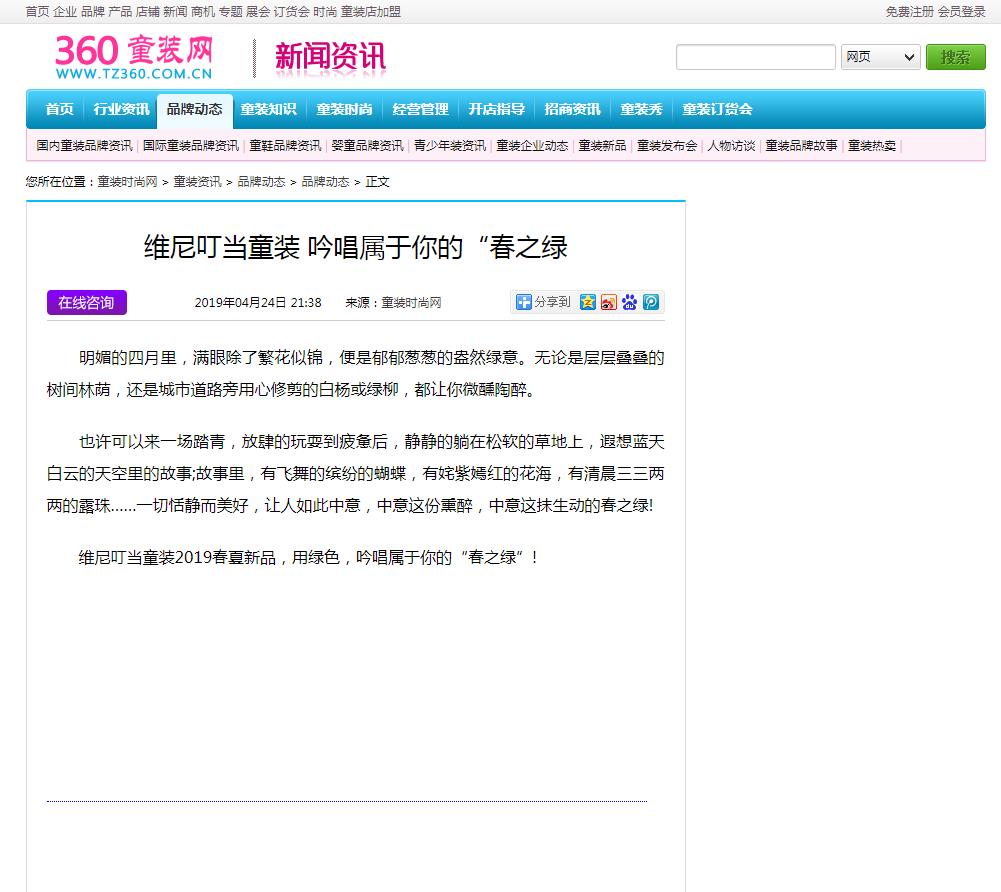This screenshot has width=1001, height=892.
Task: Click 商机 in the top gray bar
Action: [x=203, y=11]
